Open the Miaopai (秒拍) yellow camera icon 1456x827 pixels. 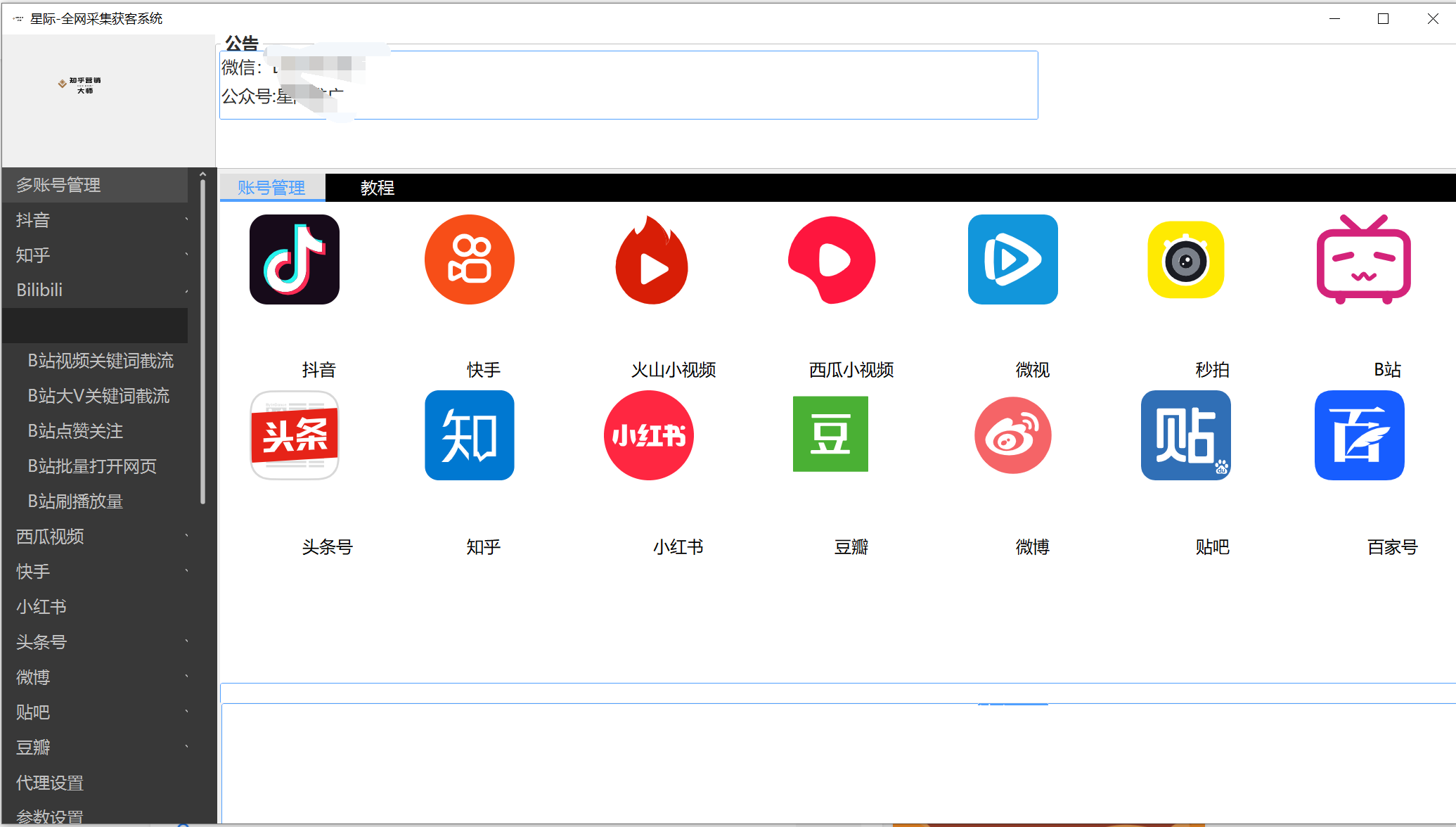tap(1185, 259)
